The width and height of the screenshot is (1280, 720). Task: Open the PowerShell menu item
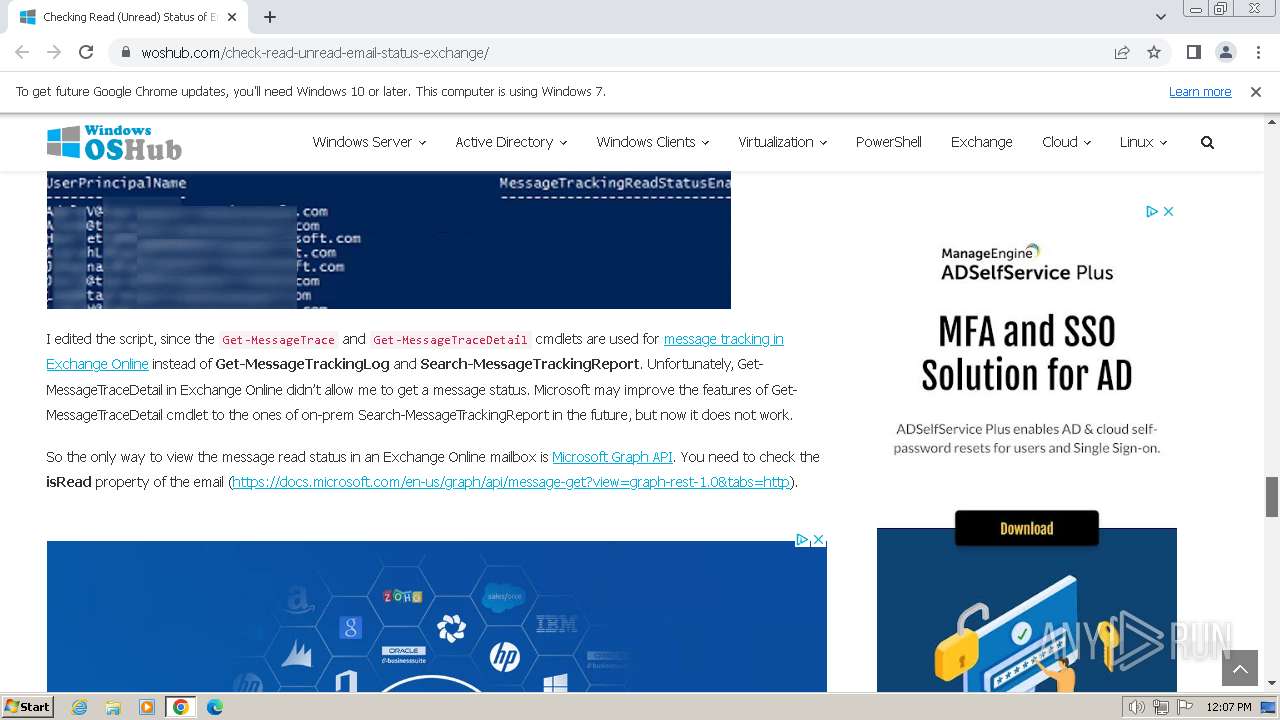[888, 142]
